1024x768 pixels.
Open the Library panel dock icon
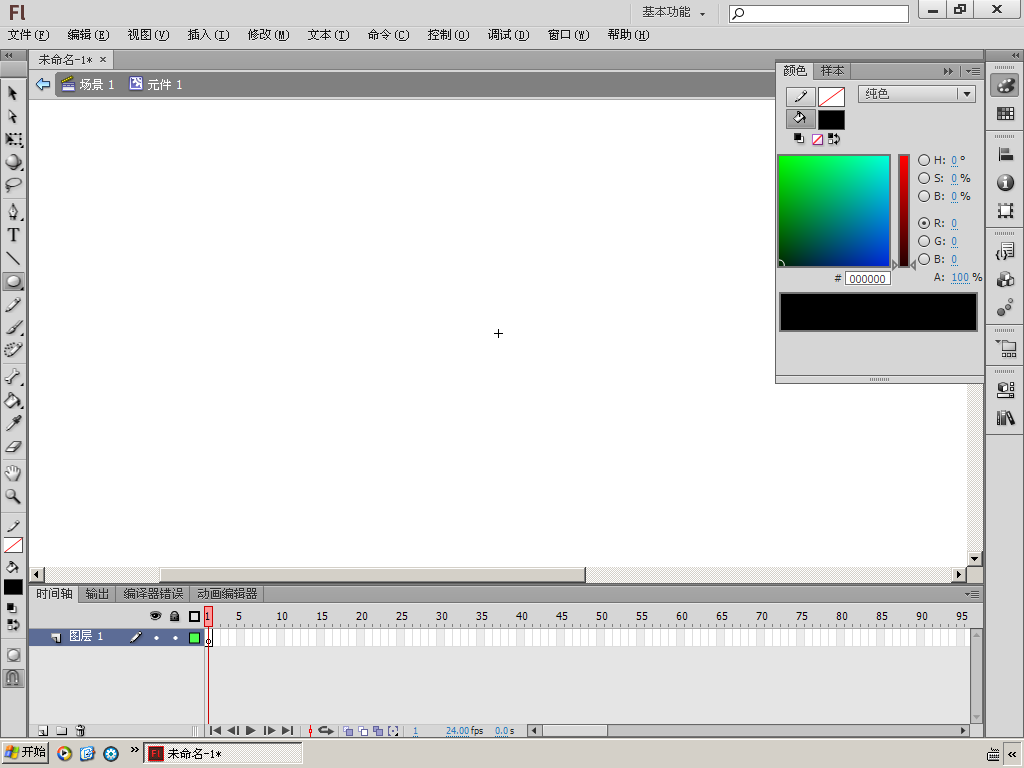pos(1005,418)
